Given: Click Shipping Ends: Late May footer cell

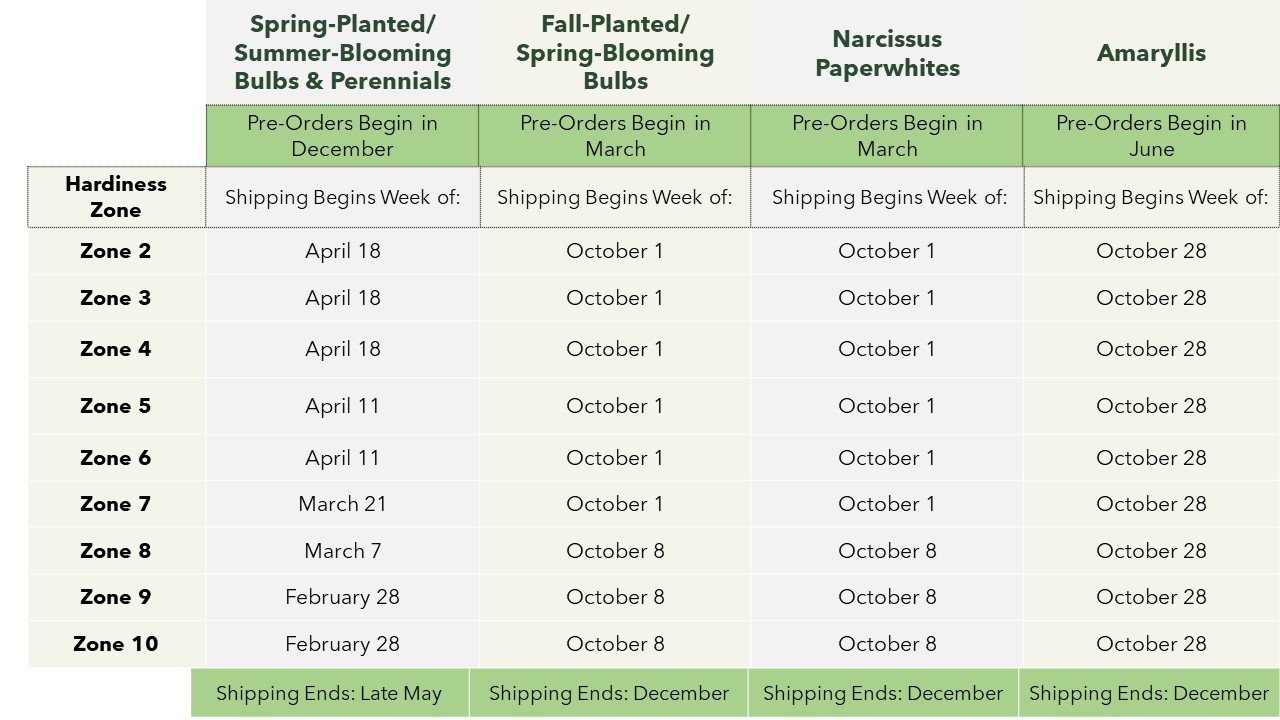Looking at the screenshot, I should click(x=329, y=693).
